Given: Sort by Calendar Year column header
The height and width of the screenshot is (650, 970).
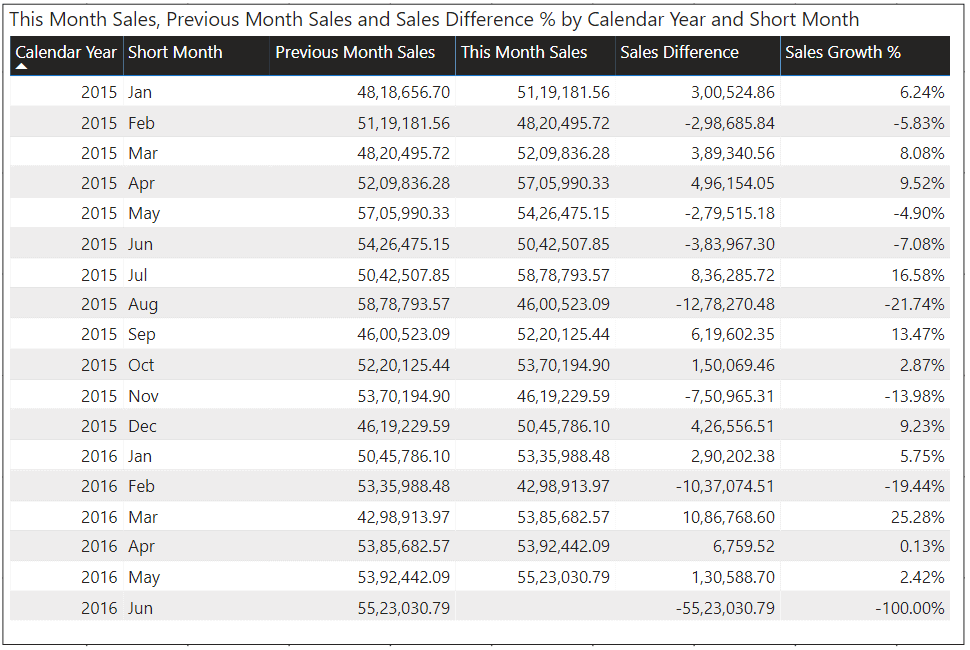Looking at the screenshot, I should pyautogui.click(x=66, y=52).
